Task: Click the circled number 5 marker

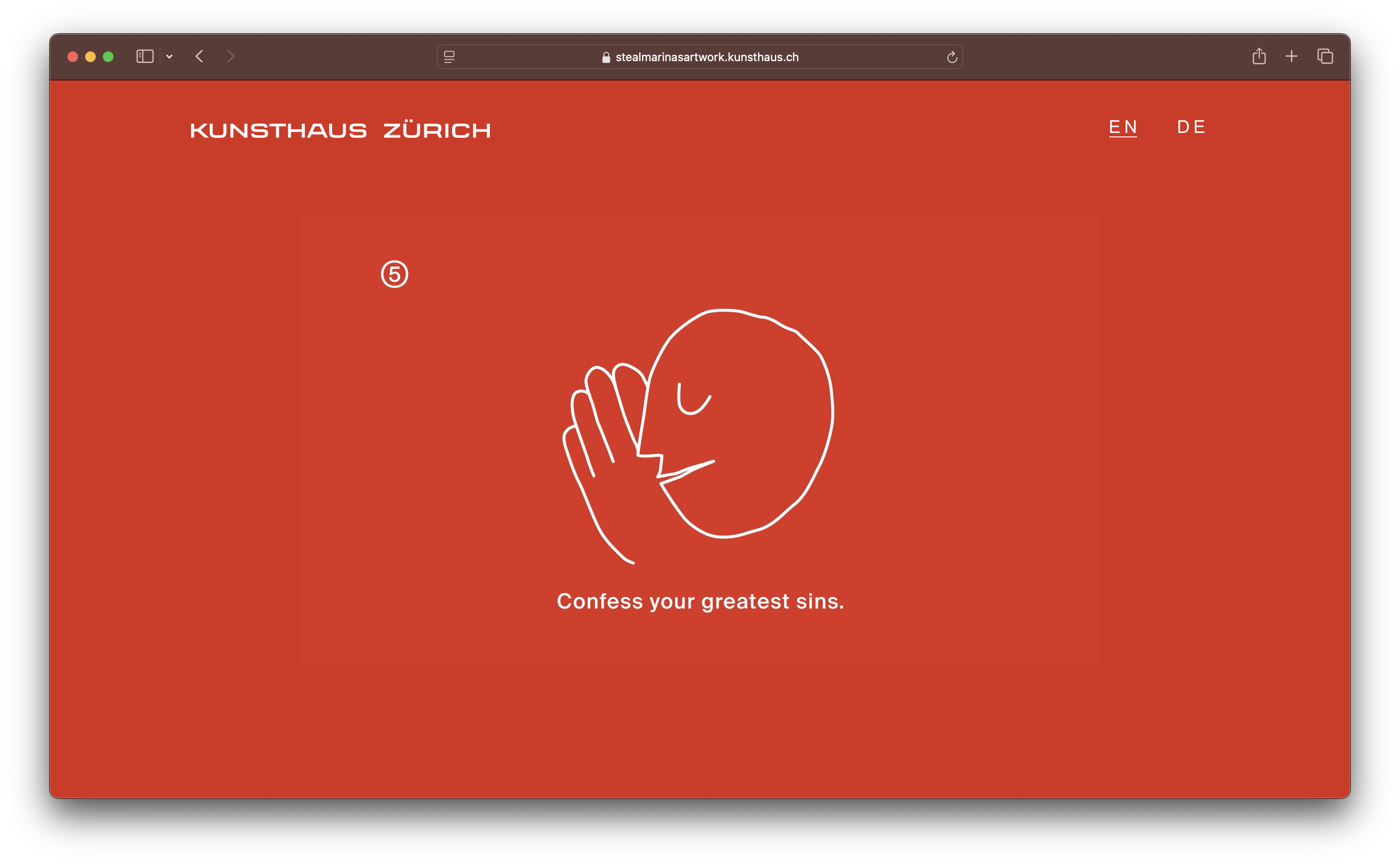Action: (395, 274)
